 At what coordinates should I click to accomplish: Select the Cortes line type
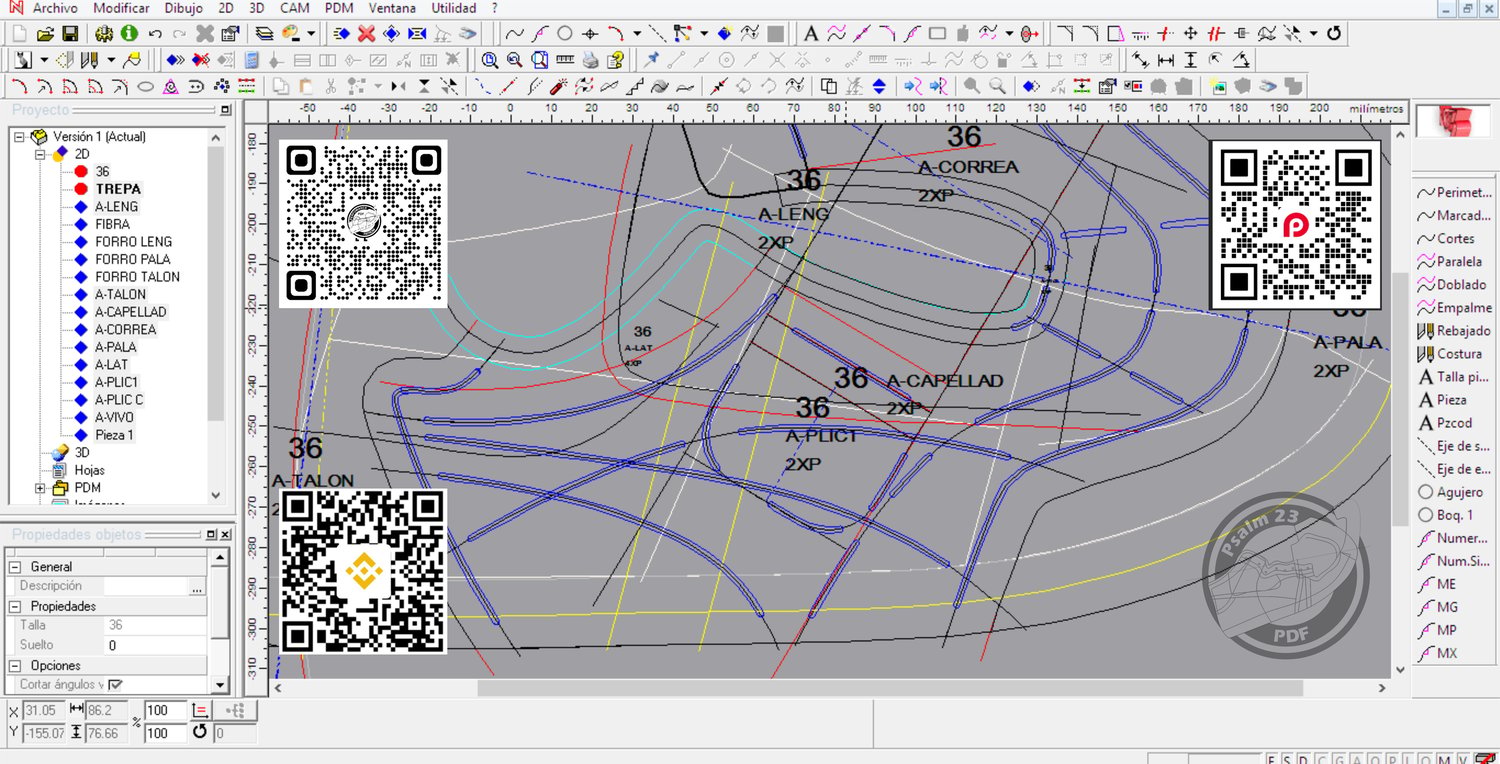1446,238
